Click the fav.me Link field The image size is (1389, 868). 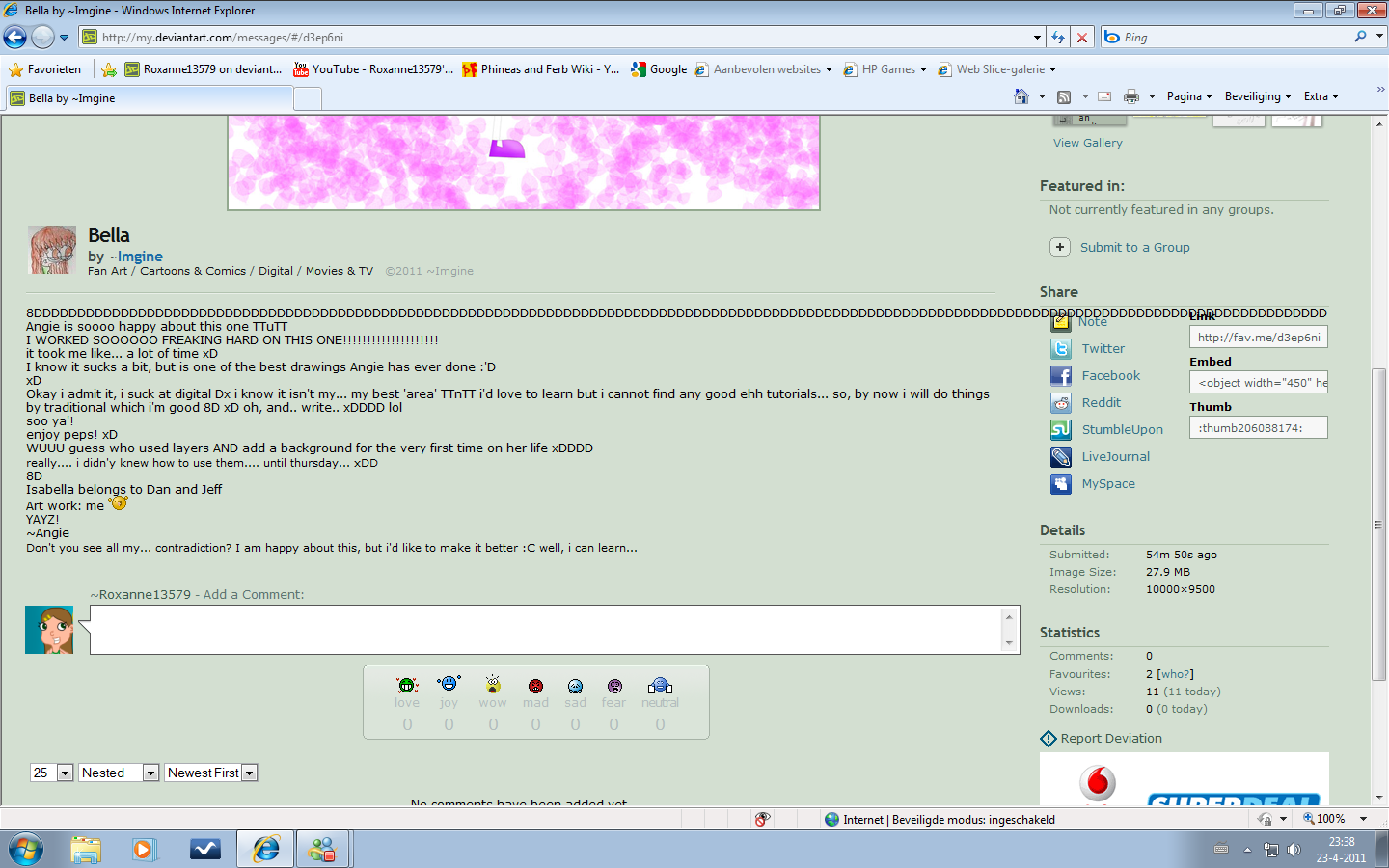(x=1259, y=337)
